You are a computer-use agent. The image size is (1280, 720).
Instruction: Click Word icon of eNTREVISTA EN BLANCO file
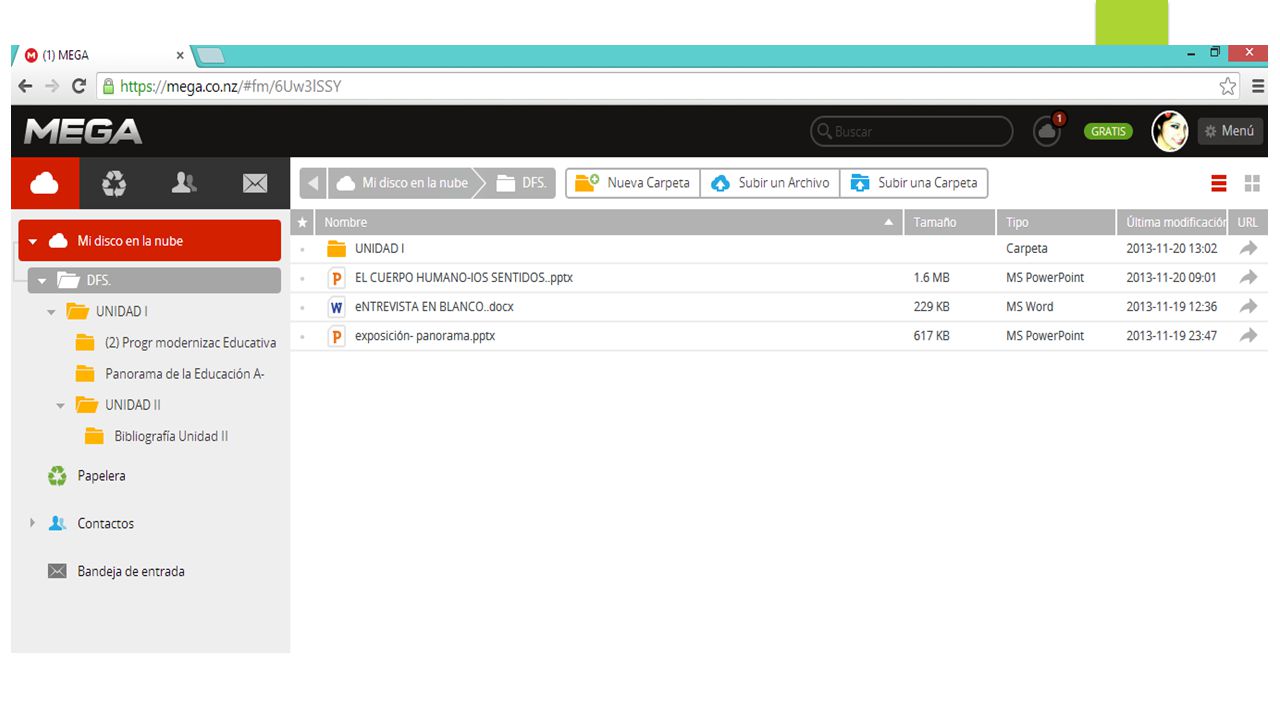coord(336,307)
